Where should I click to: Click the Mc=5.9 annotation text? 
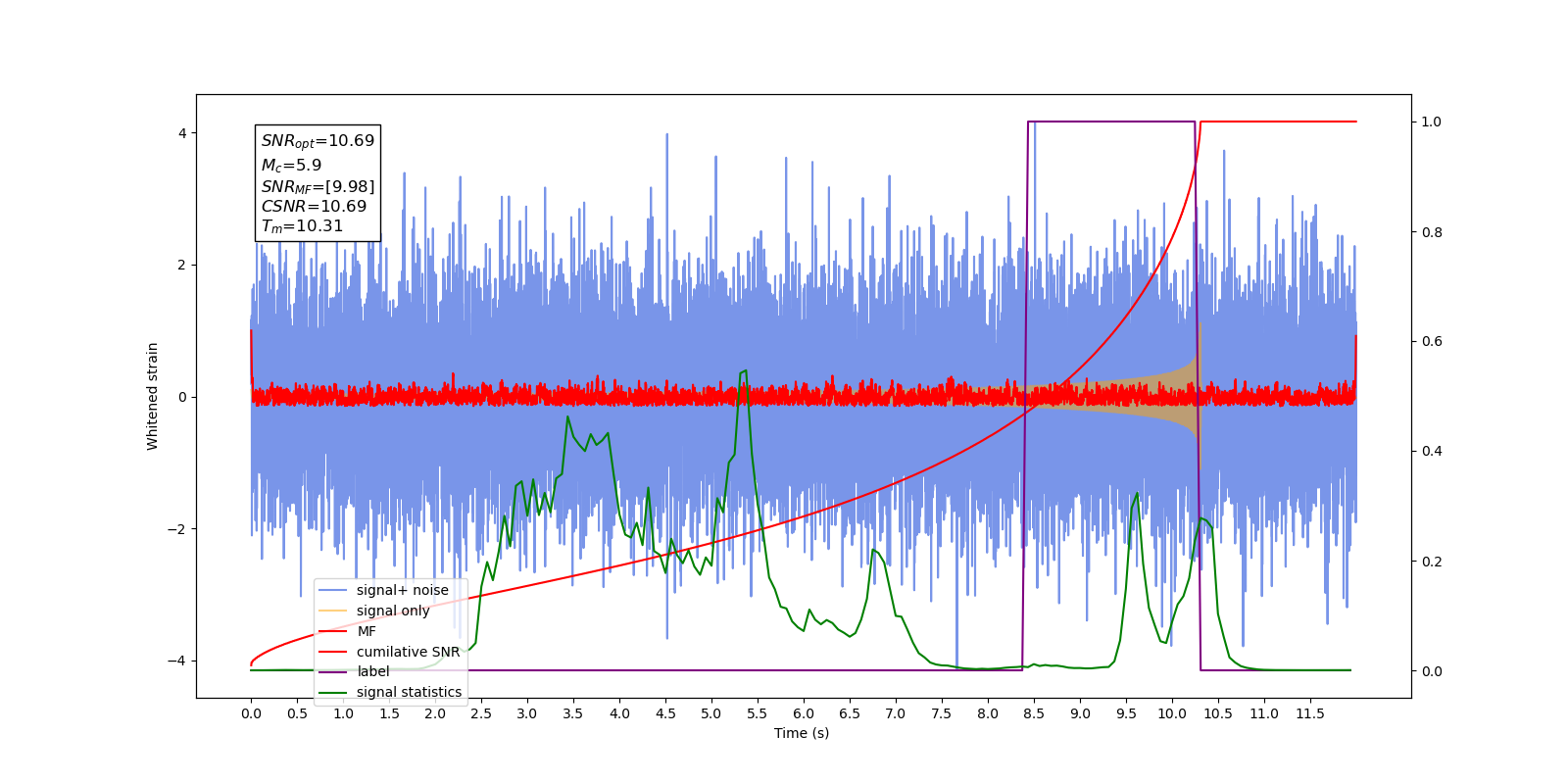[x=291, y=166]
